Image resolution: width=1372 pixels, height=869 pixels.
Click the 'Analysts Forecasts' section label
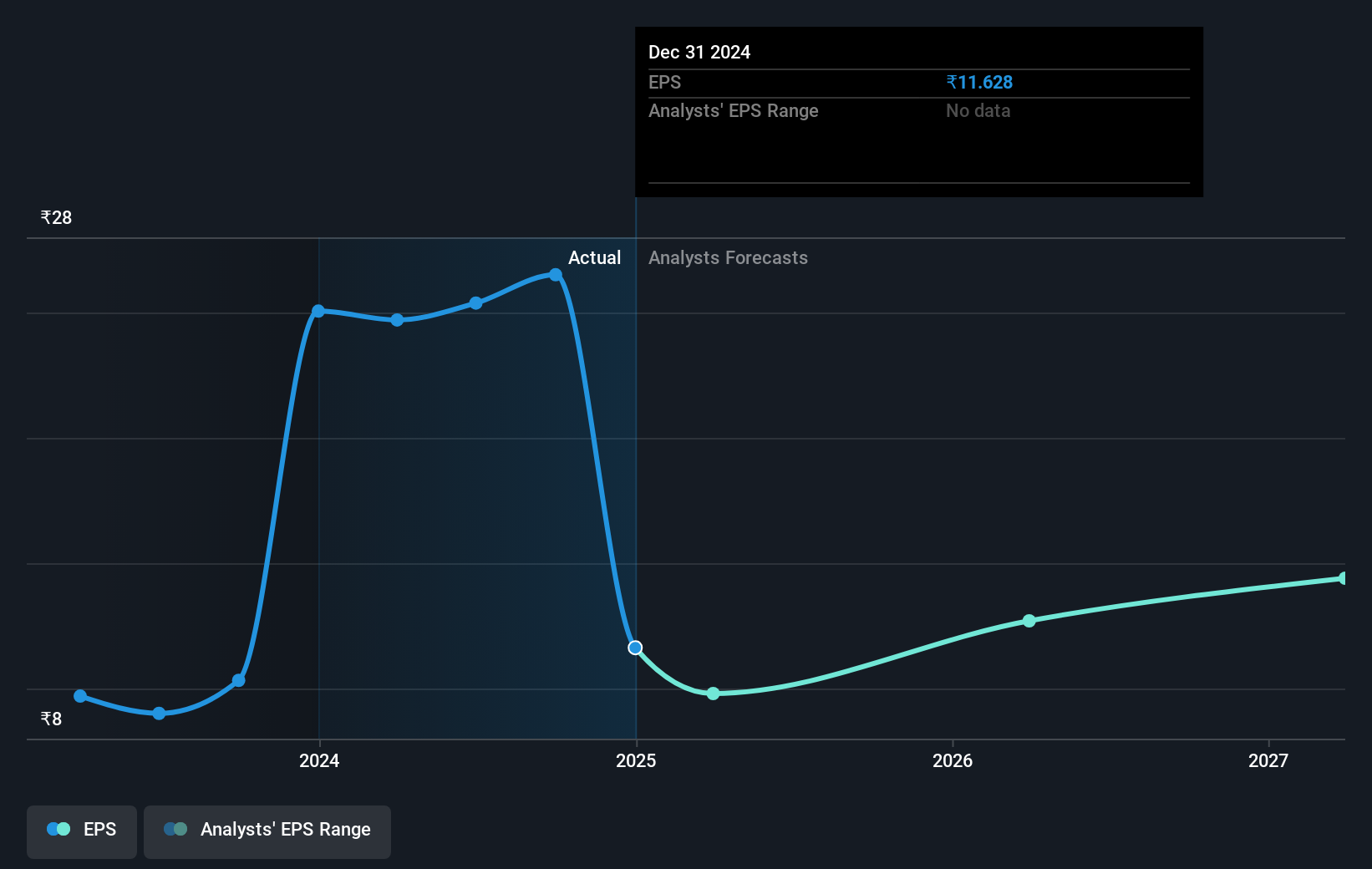pos(728,257)
